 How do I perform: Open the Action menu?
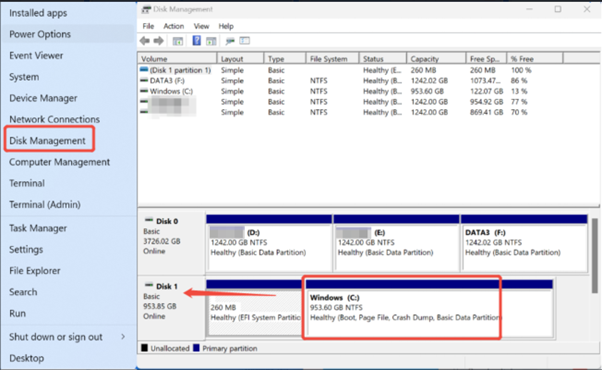tap(174, 26)
